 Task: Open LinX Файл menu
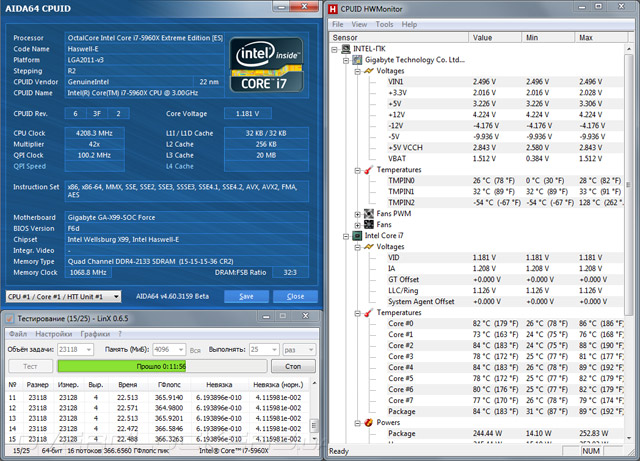pyautogui.click(x=18, y=334)
